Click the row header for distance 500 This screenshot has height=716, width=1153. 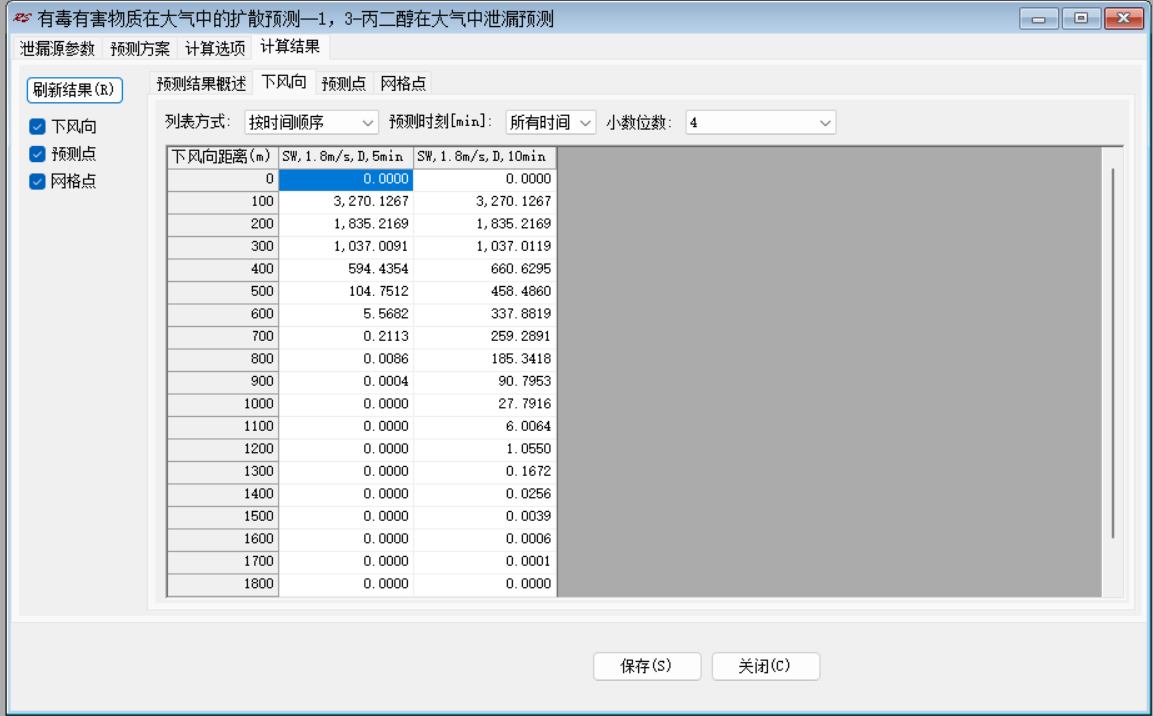click(x=223, y=291)
